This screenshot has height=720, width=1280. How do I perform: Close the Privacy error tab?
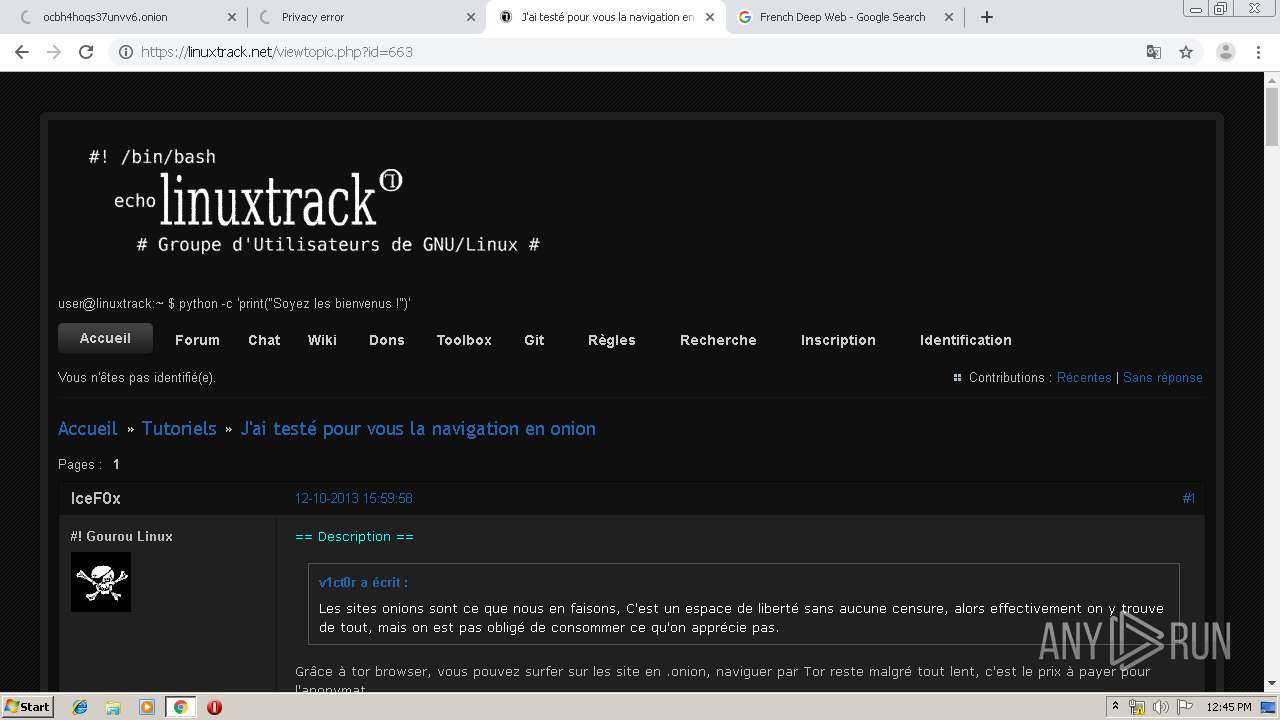pyautogui.click(x=471, y=17)
